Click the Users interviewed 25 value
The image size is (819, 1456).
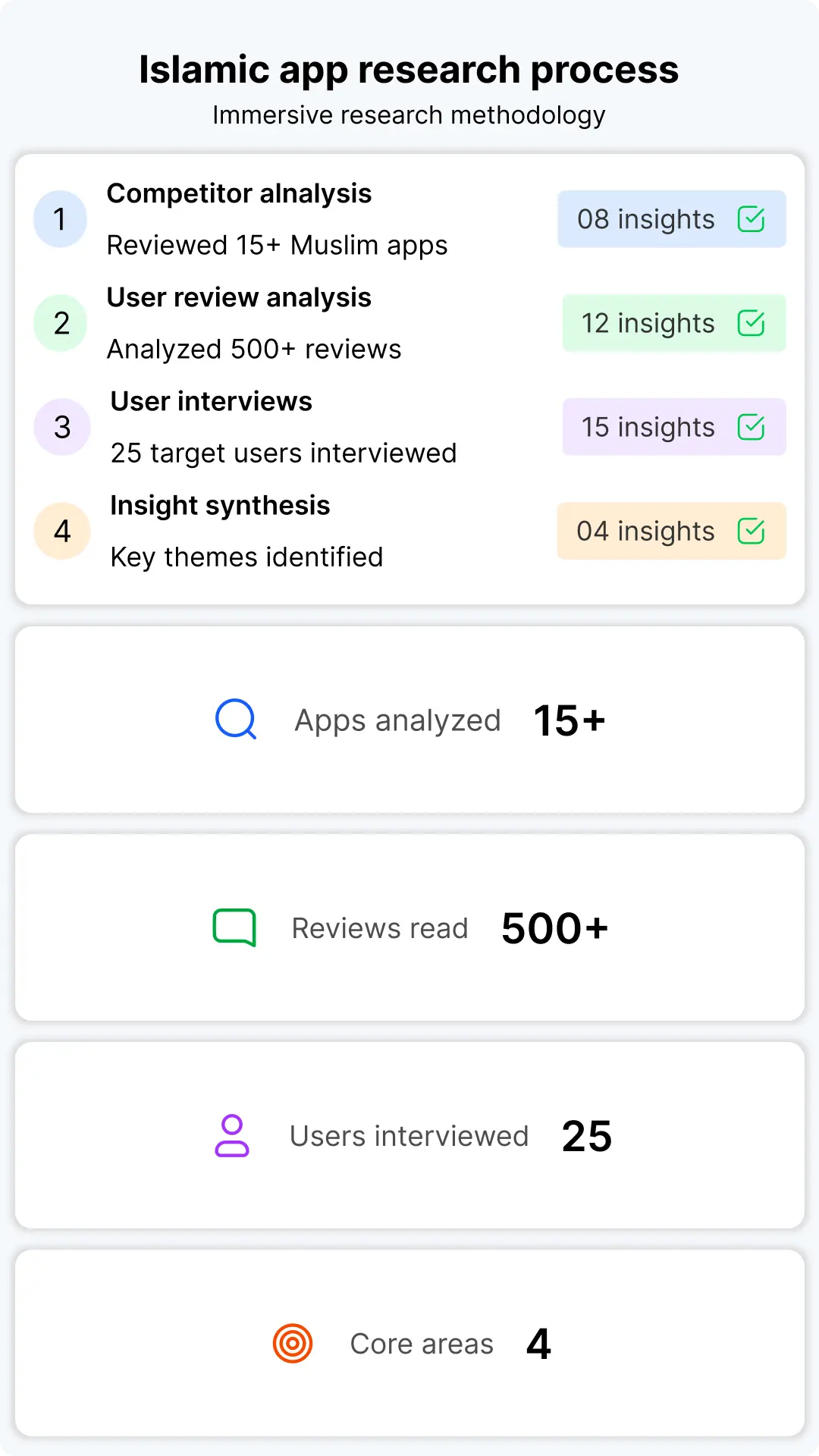(x=586, y=1136)
